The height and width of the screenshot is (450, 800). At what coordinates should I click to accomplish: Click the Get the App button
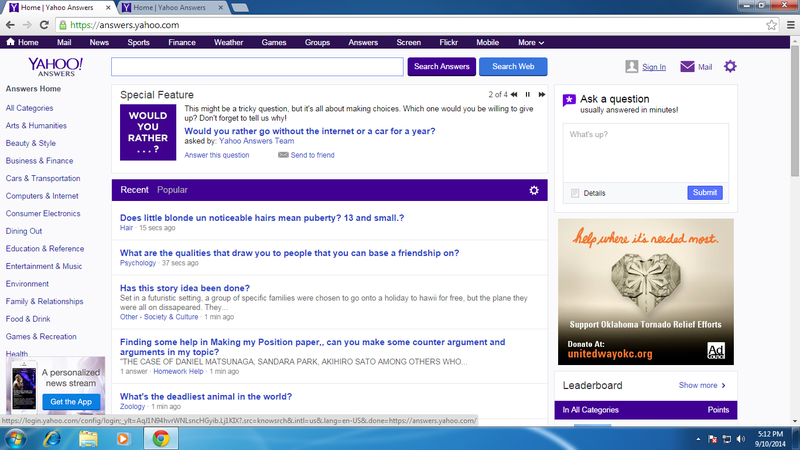(x=71, y=402)
